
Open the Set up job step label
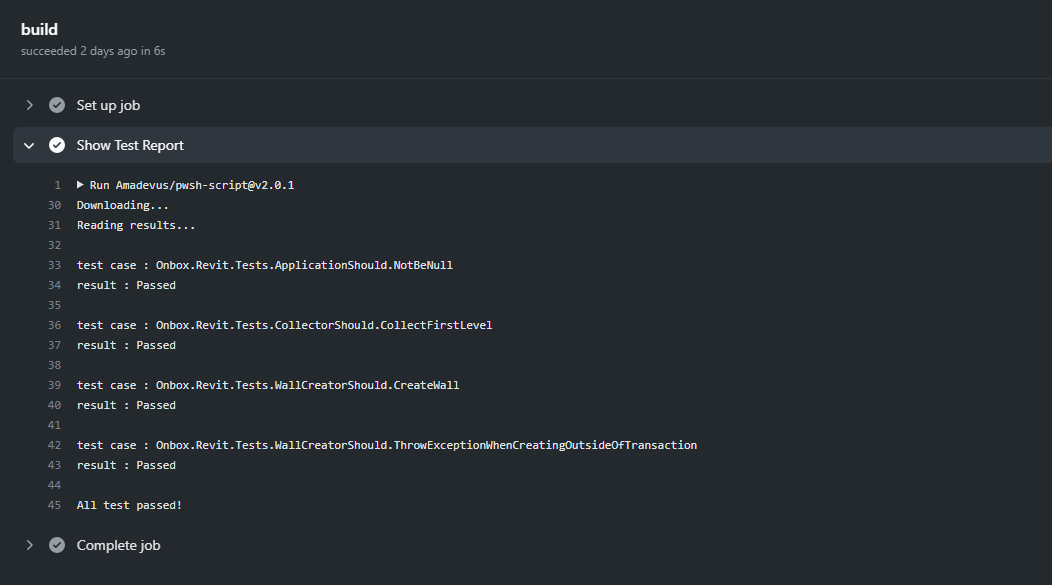click(x=108, y=105)
